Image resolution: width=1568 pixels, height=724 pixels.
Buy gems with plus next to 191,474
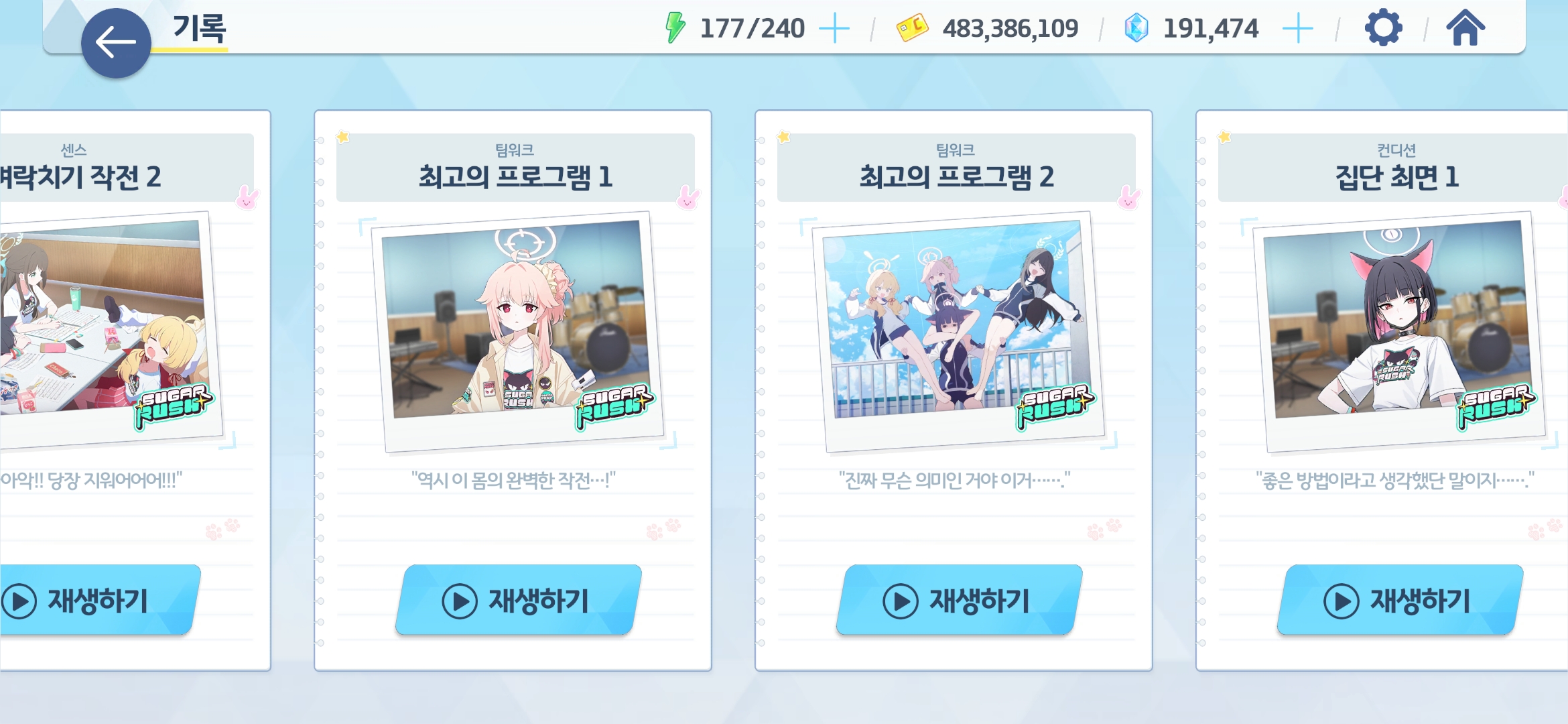[1298, 29]
